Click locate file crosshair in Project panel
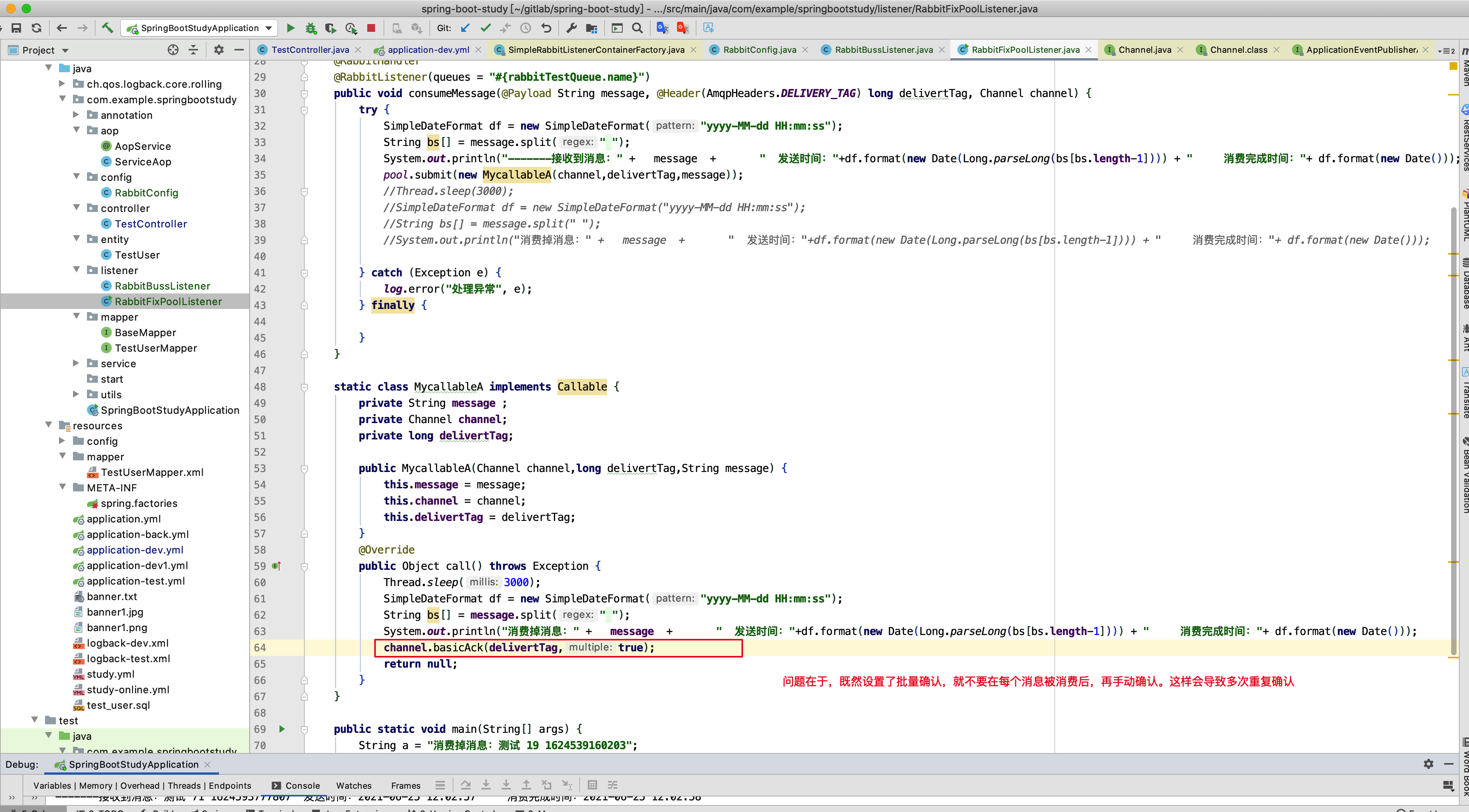Image resolution: width=1469 pixels, height=812 pixels. [x=173, y=50]
